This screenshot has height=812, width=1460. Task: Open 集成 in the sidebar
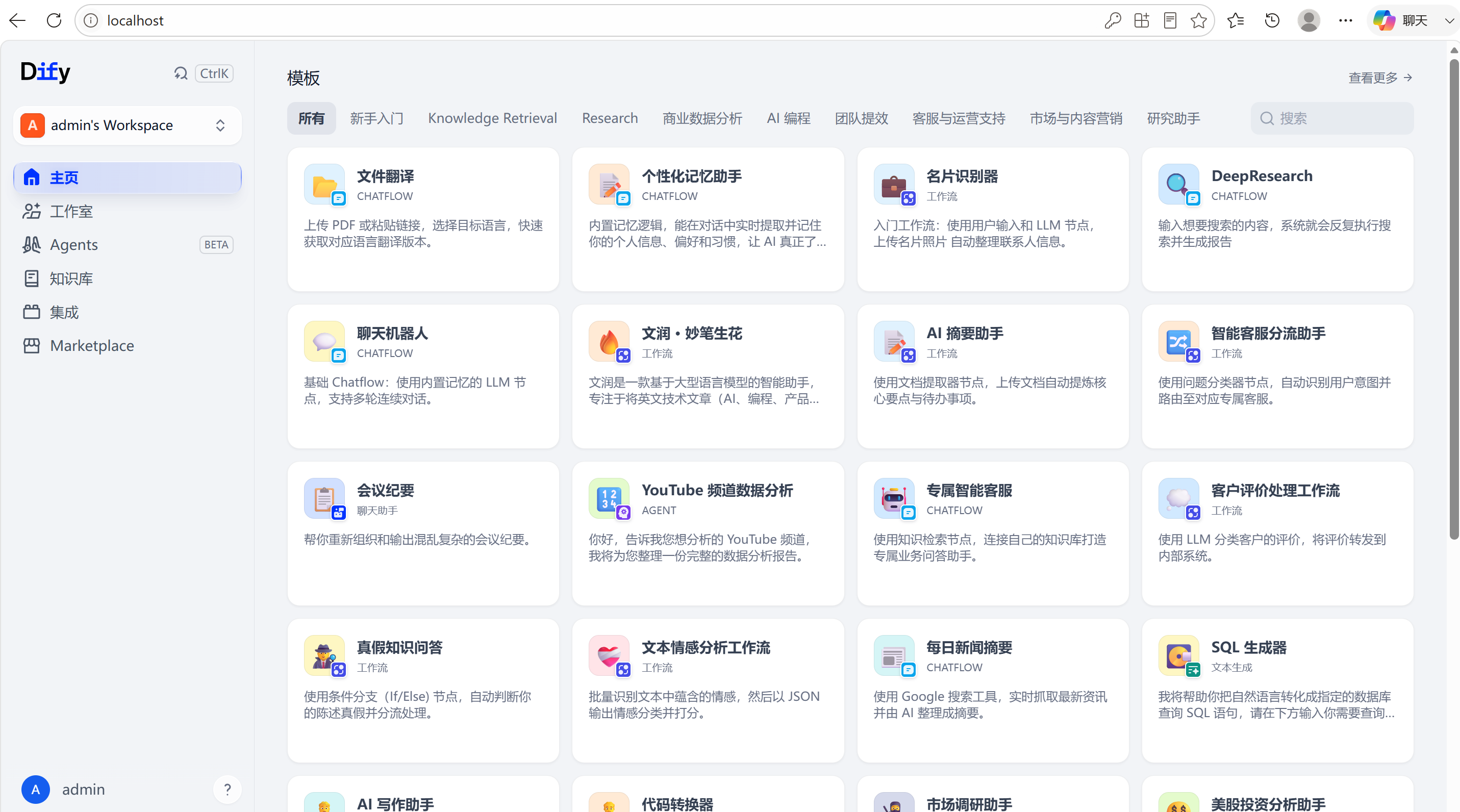pyautogui.click(x=128, y=312)
